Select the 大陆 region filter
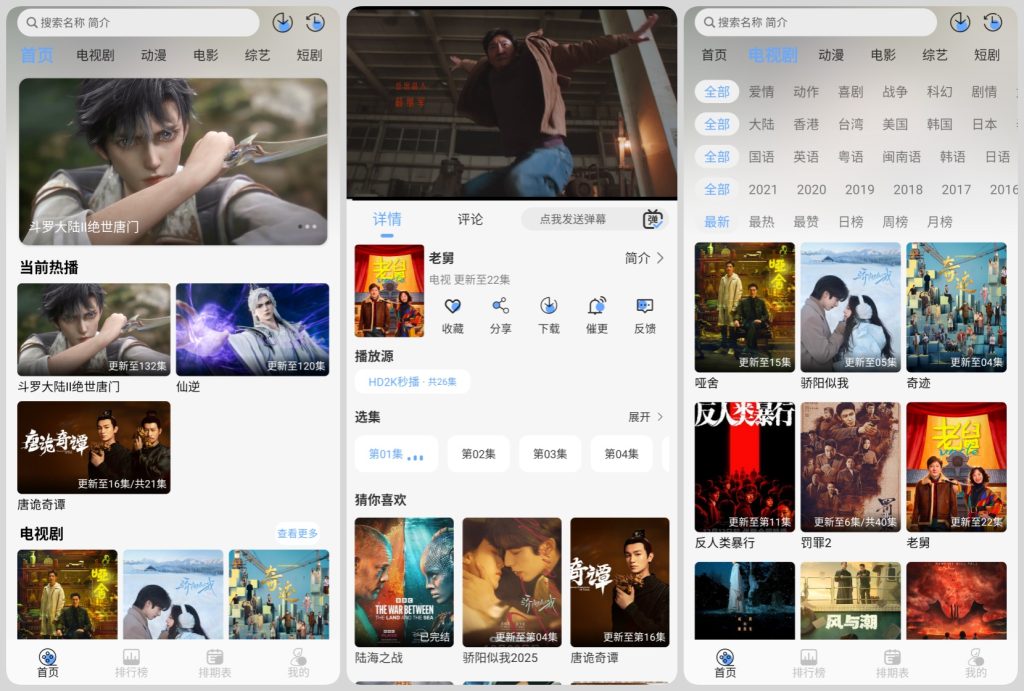 click(761, 124)
